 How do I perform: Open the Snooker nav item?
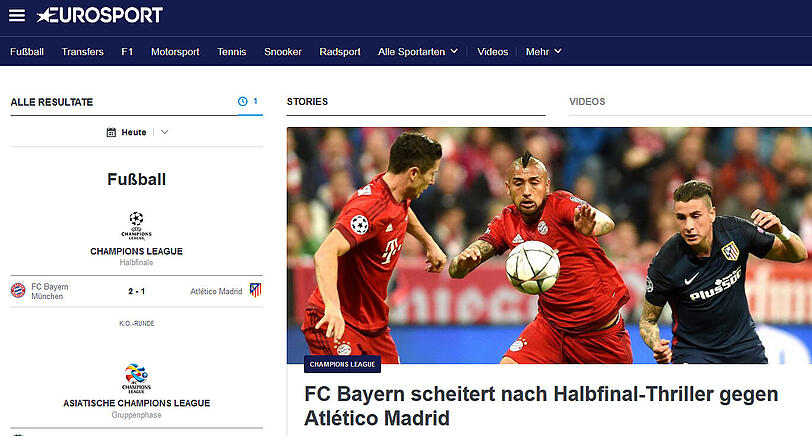[x=283, y=52]
